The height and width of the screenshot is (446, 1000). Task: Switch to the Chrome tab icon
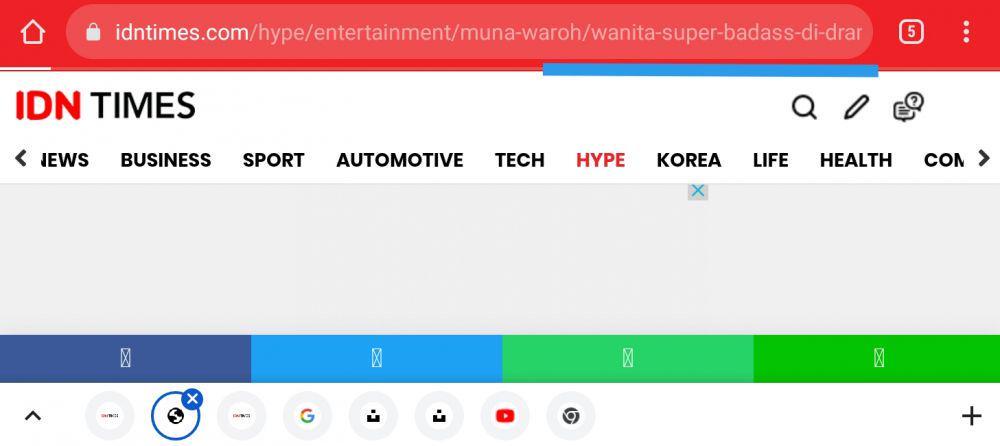[x=570, y=416]
